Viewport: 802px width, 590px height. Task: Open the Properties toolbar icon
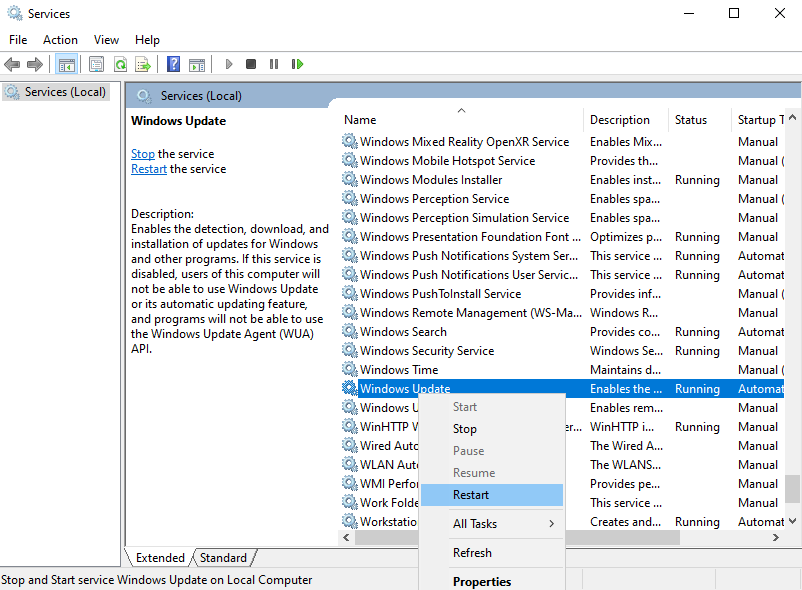(96, 64)
